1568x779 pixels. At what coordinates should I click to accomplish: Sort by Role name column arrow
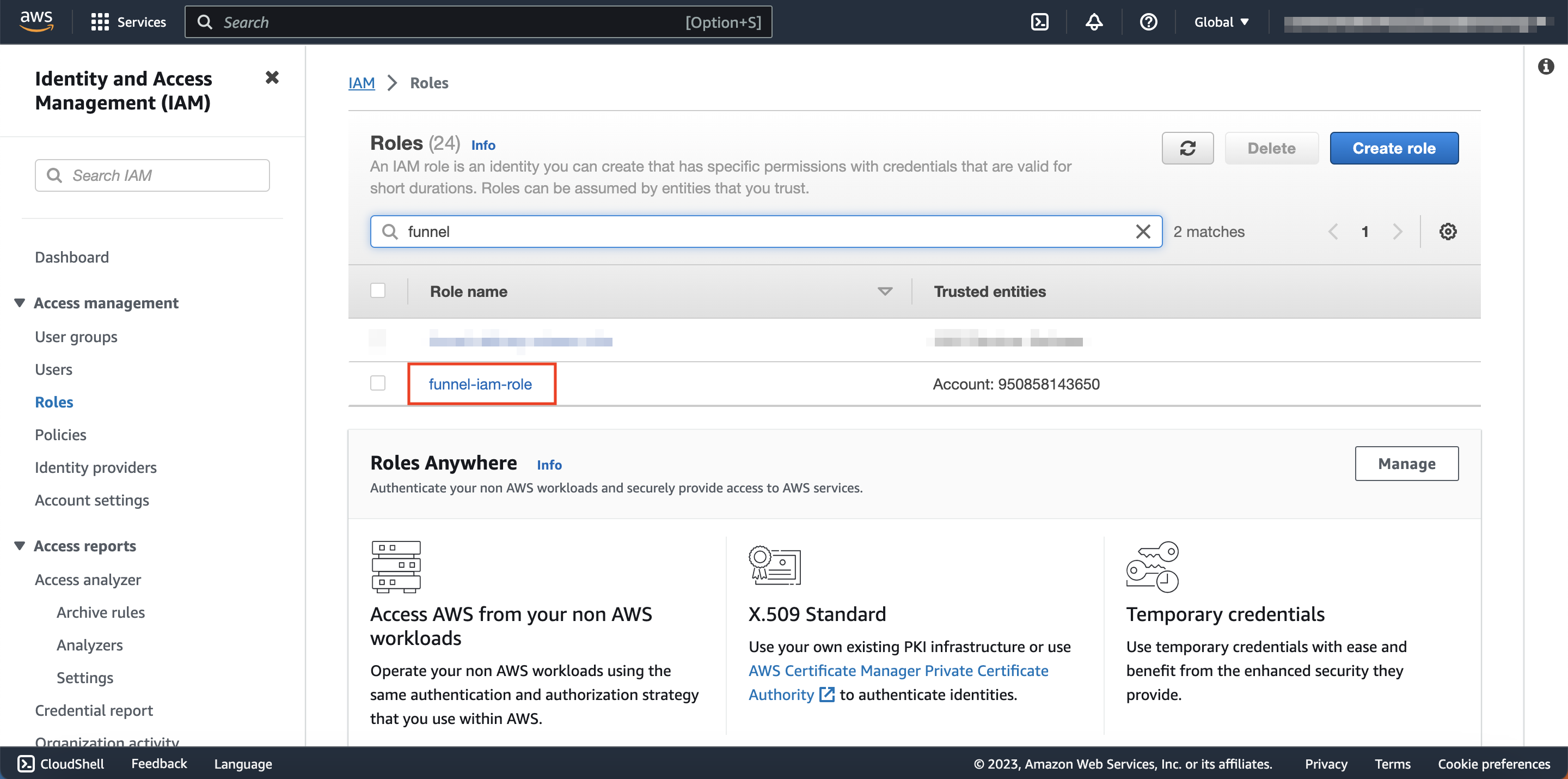coord(884,291)
